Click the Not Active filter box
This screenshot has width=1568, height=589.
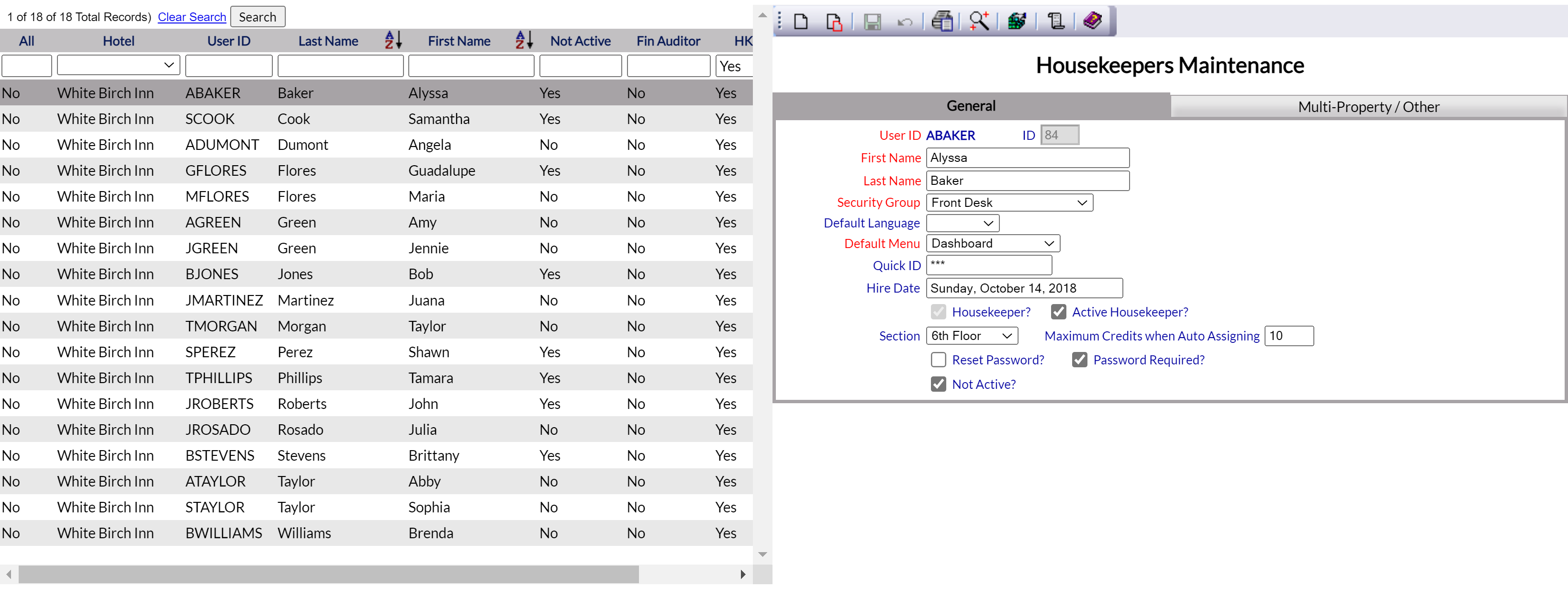coord(580,66)
